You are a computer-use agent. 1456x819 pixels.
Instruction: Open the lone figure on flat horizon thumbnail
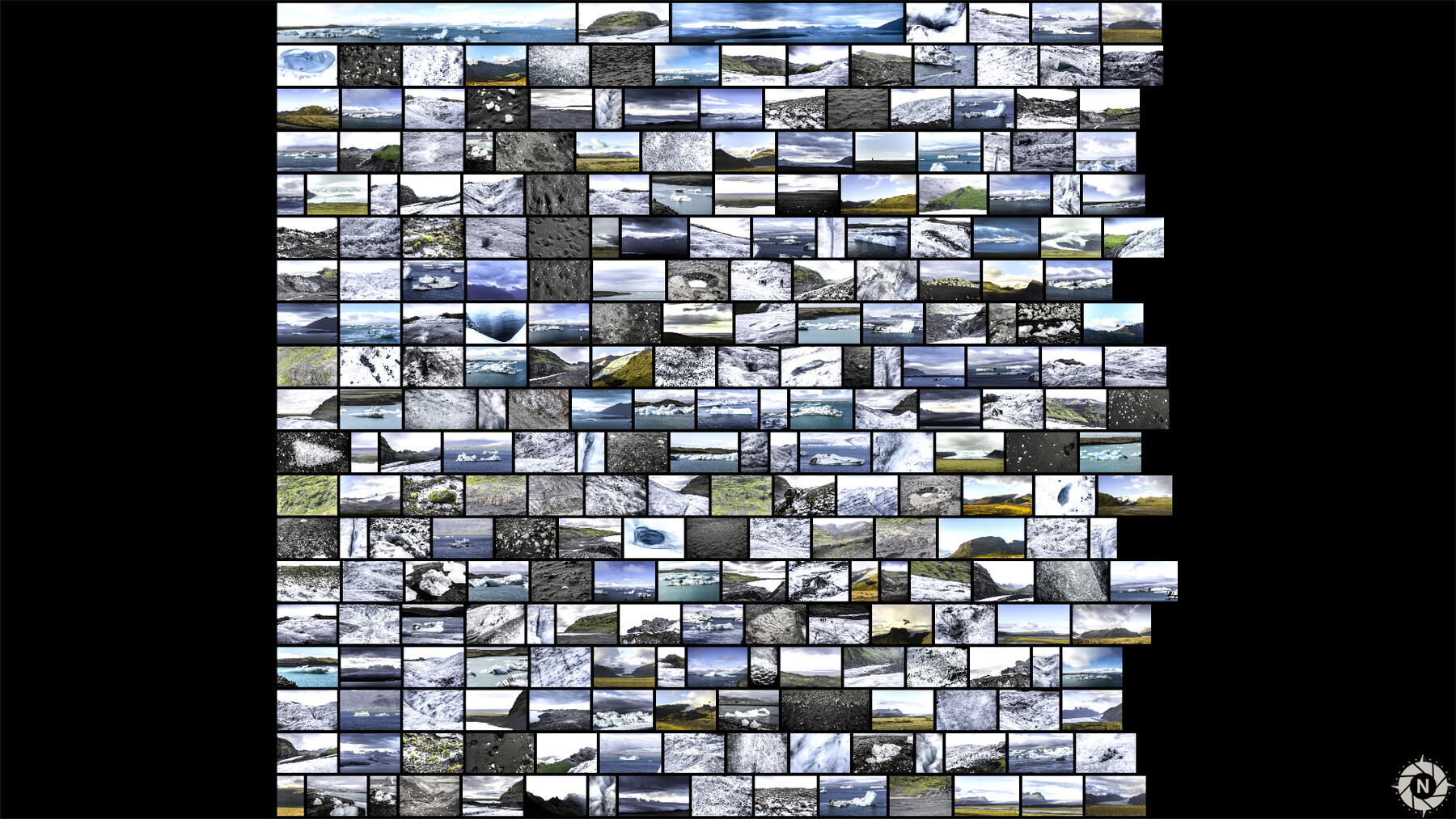[x=885, y=152]
